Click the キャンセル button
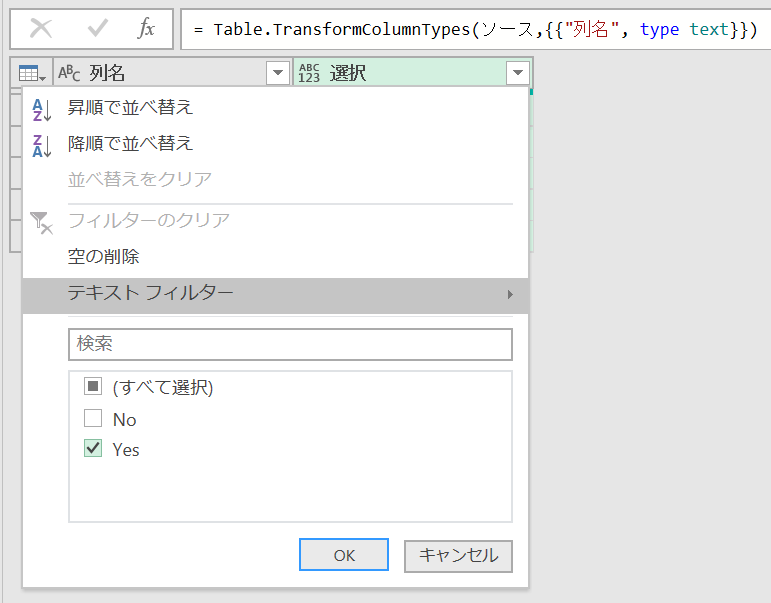 coord(458,556)
